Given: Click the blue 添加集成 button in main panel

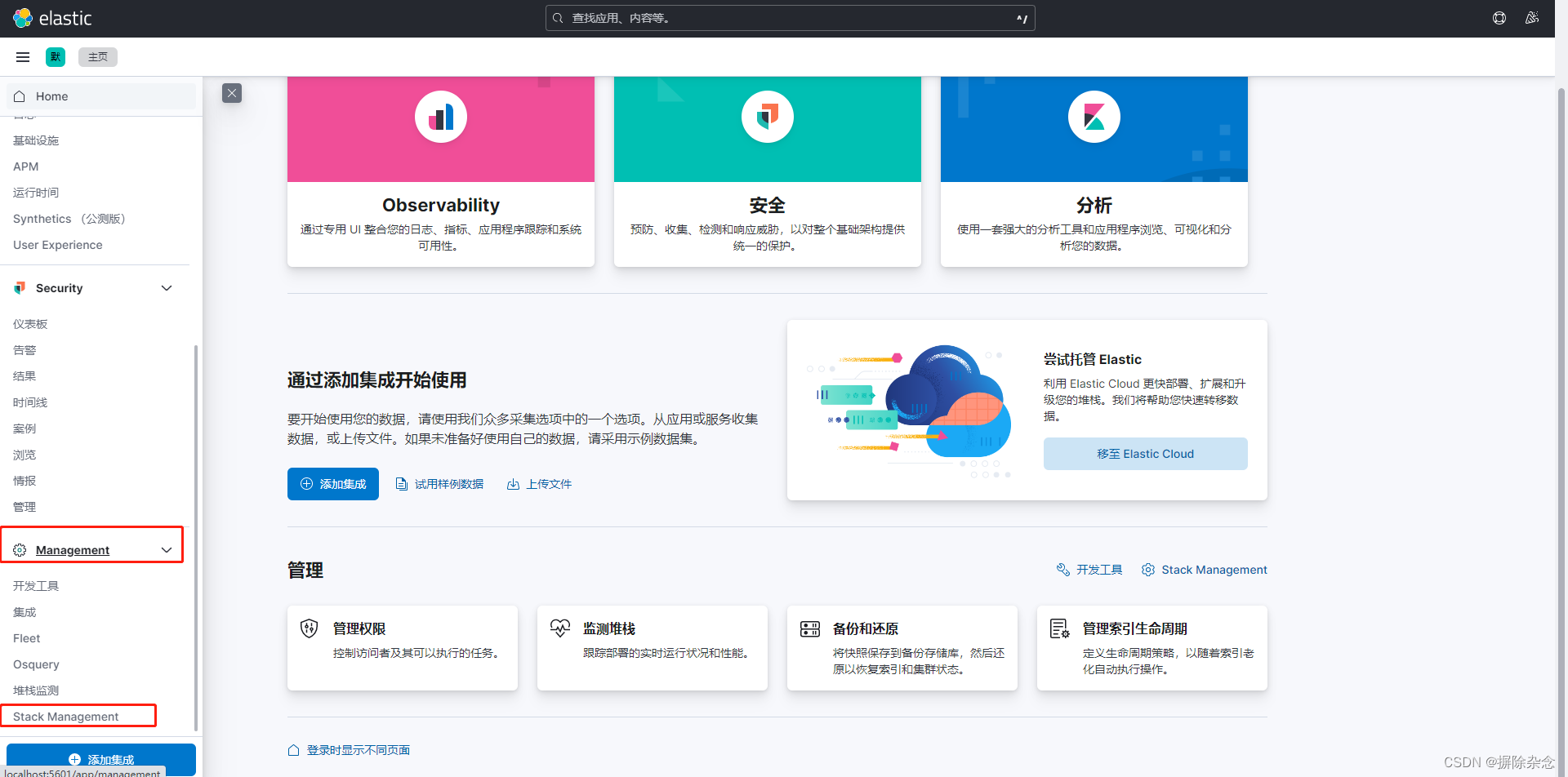Looking at the screenshot, I should point(333,484).
